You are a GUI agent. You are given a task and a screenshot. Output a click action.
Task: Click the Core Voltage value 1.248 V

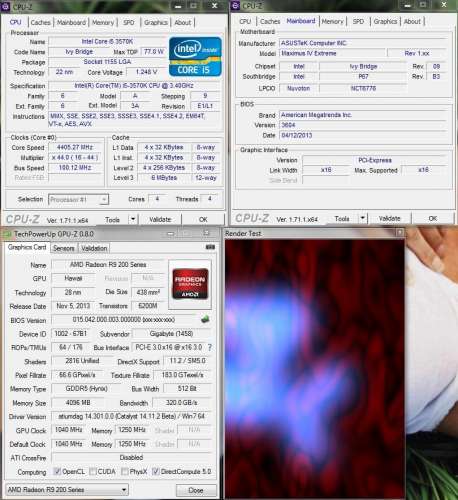[x=146, y=72]
